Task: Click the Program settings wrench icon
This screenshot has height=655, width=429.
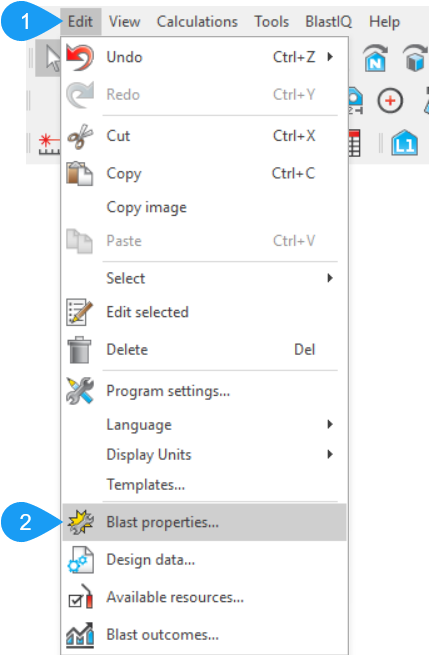Action: [x=80, y=391]
